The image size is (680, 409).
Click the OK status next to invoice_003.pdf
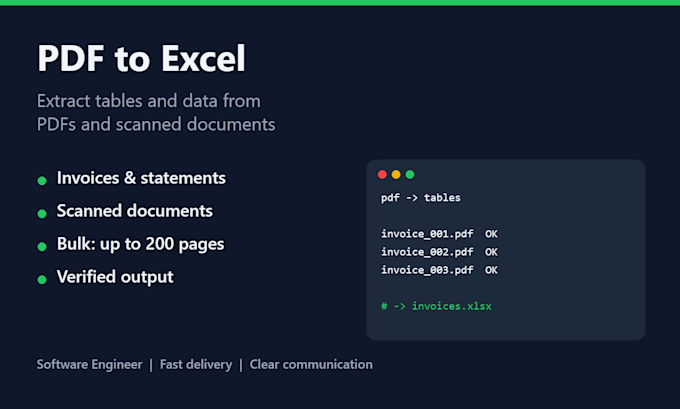pyautogui.click(x=491, y=270)
